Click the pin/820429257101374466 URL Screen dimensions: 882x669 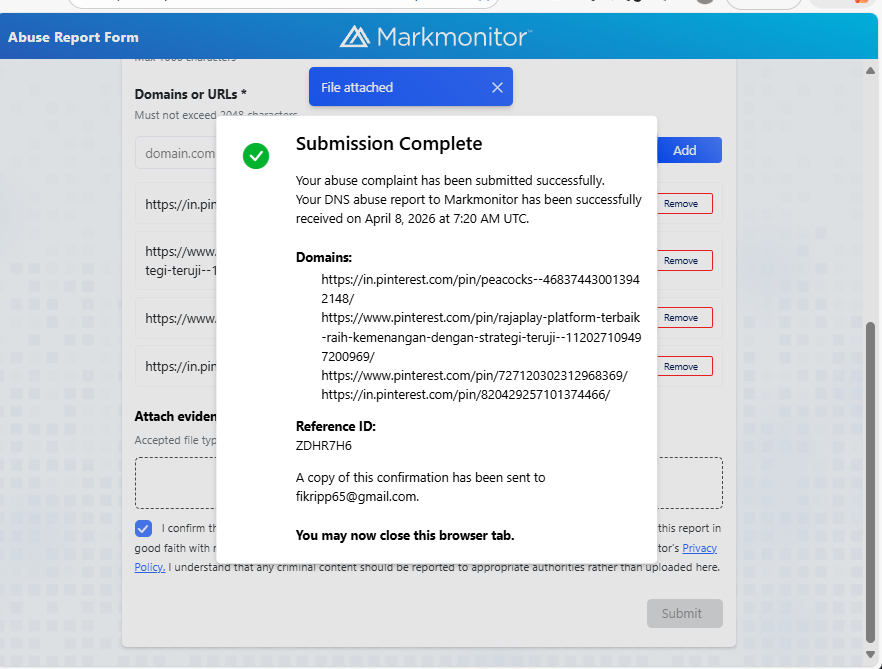click(x=465, y=394)
